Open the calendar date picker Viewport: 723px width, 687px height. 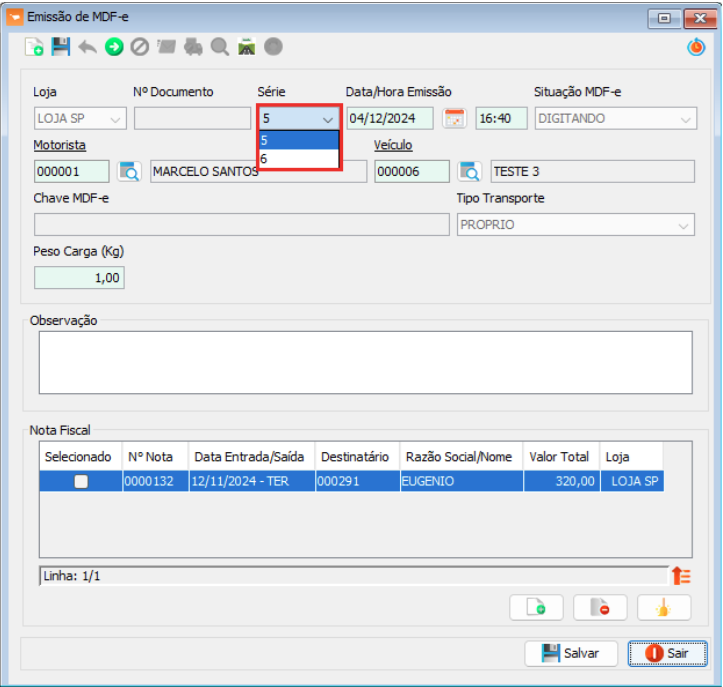[455, 118]
